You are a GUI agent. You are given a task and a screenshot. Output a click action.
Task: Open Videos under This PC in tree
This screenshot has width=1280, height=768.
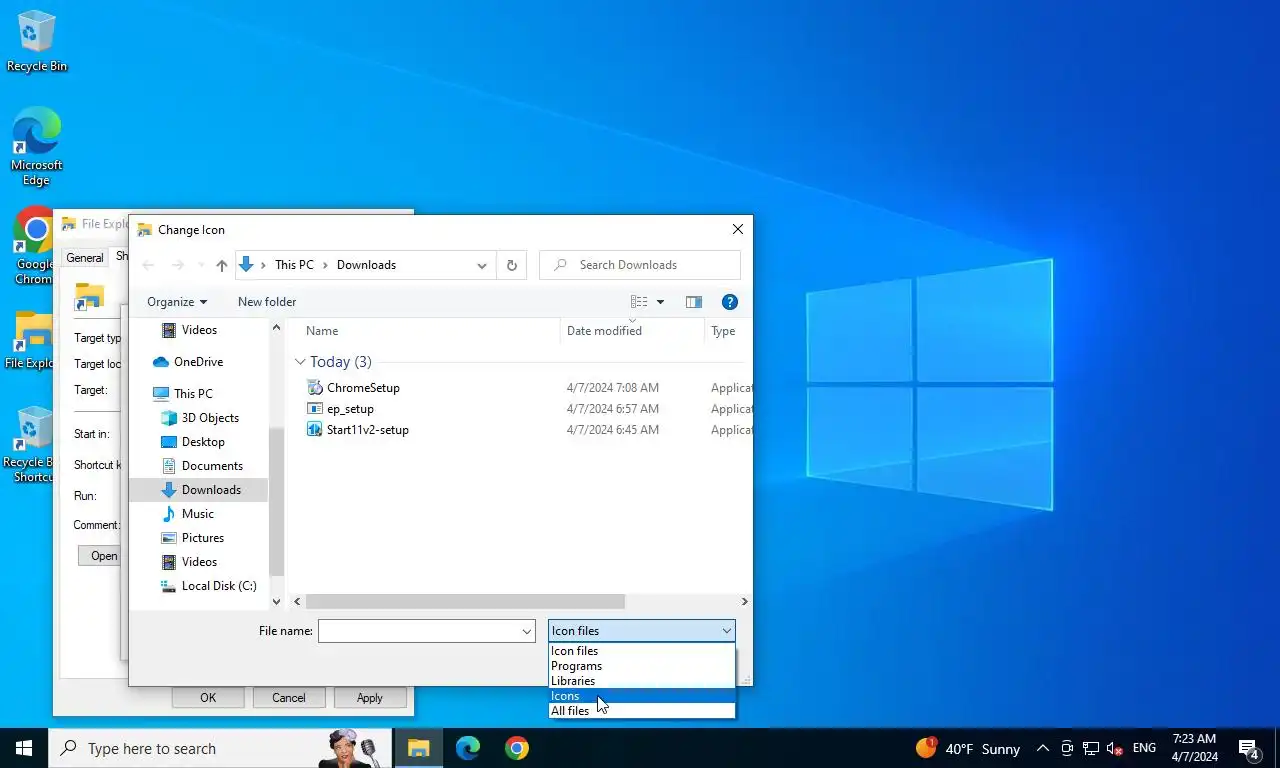coord(199,562)
